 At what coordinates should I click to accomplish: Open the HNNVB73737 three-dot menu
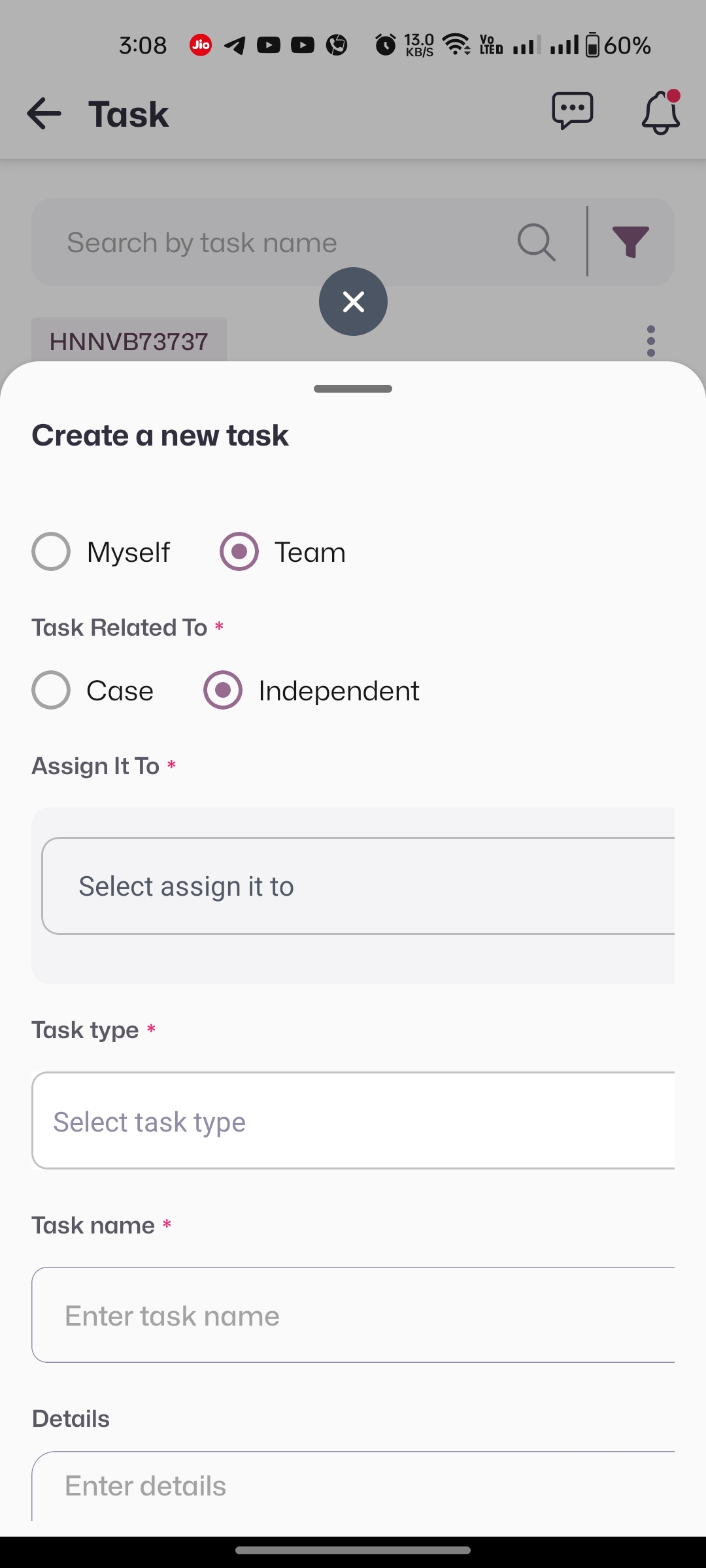(x=650, y=341)
